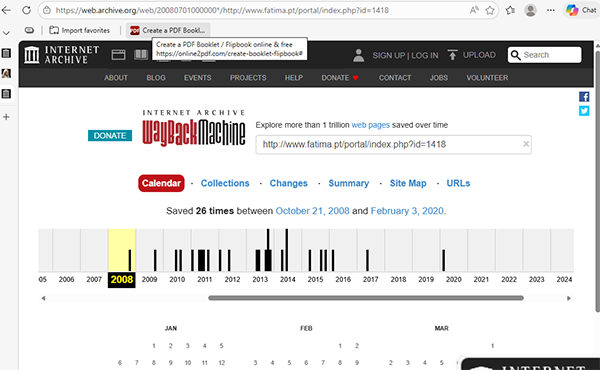Image resolution: width=600 pixels, height=370 pixels.
Task: Open DONATE menu item with heart
Action: [340, 78]
